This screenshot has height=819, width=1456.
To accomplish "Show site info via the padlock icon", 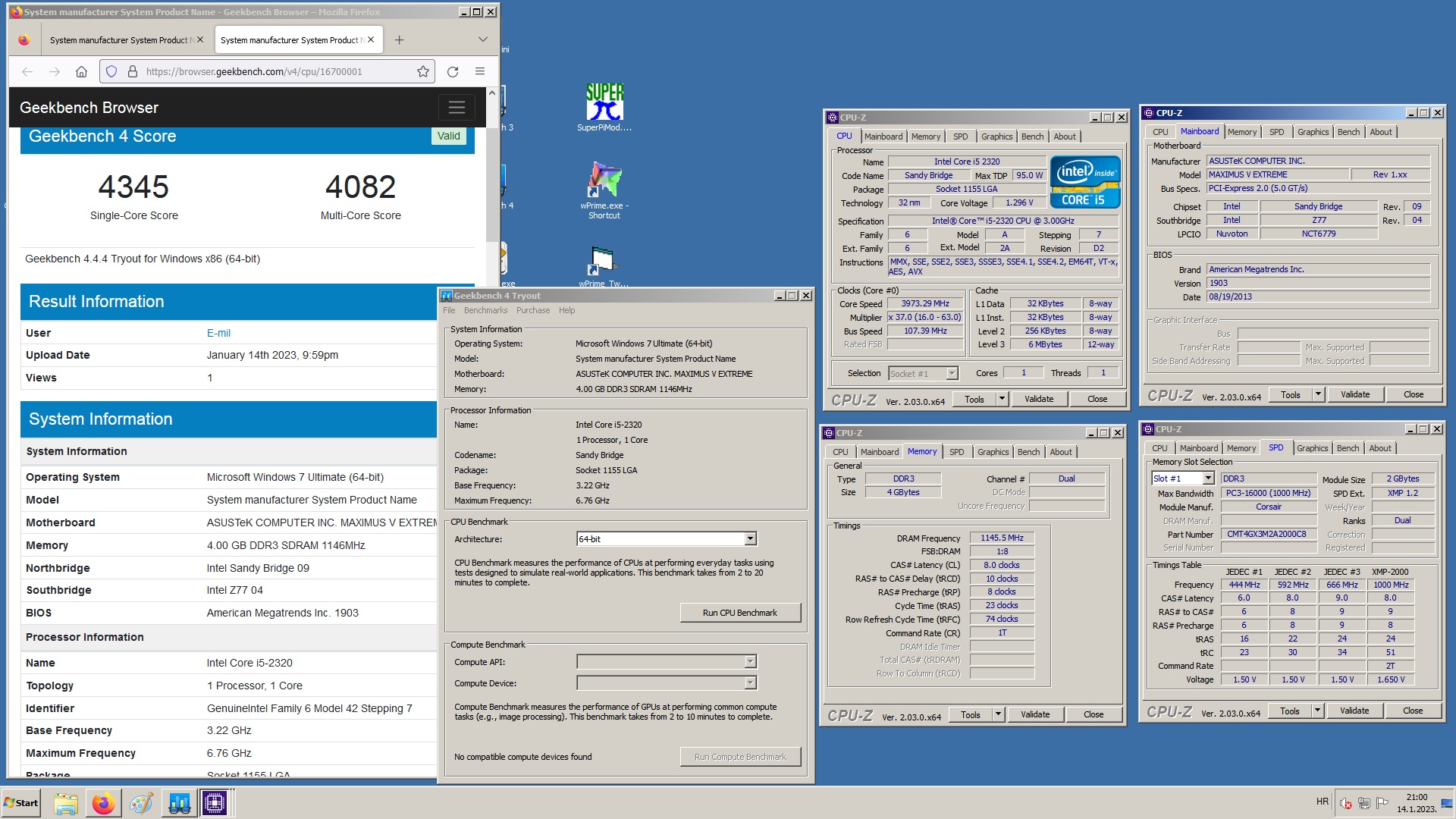I will 132,71.
